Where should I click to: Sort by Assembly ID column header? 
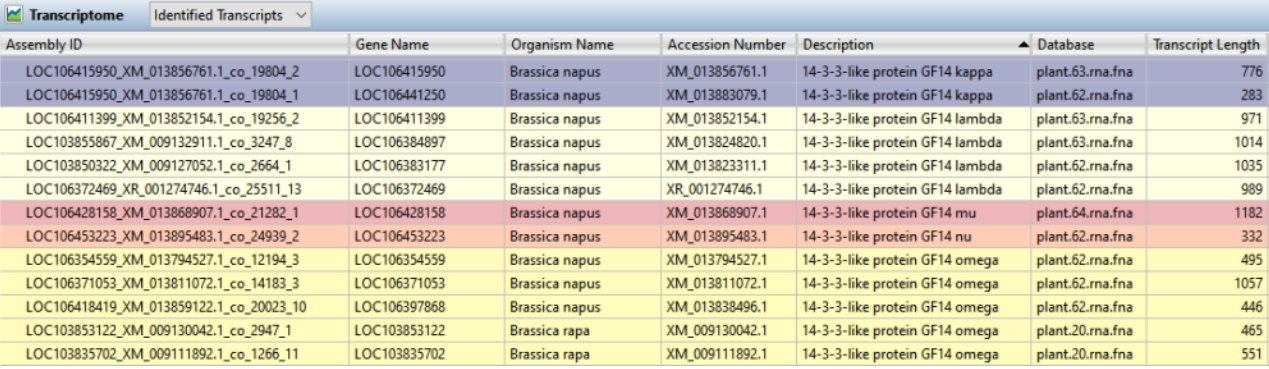tap(175, 45)
